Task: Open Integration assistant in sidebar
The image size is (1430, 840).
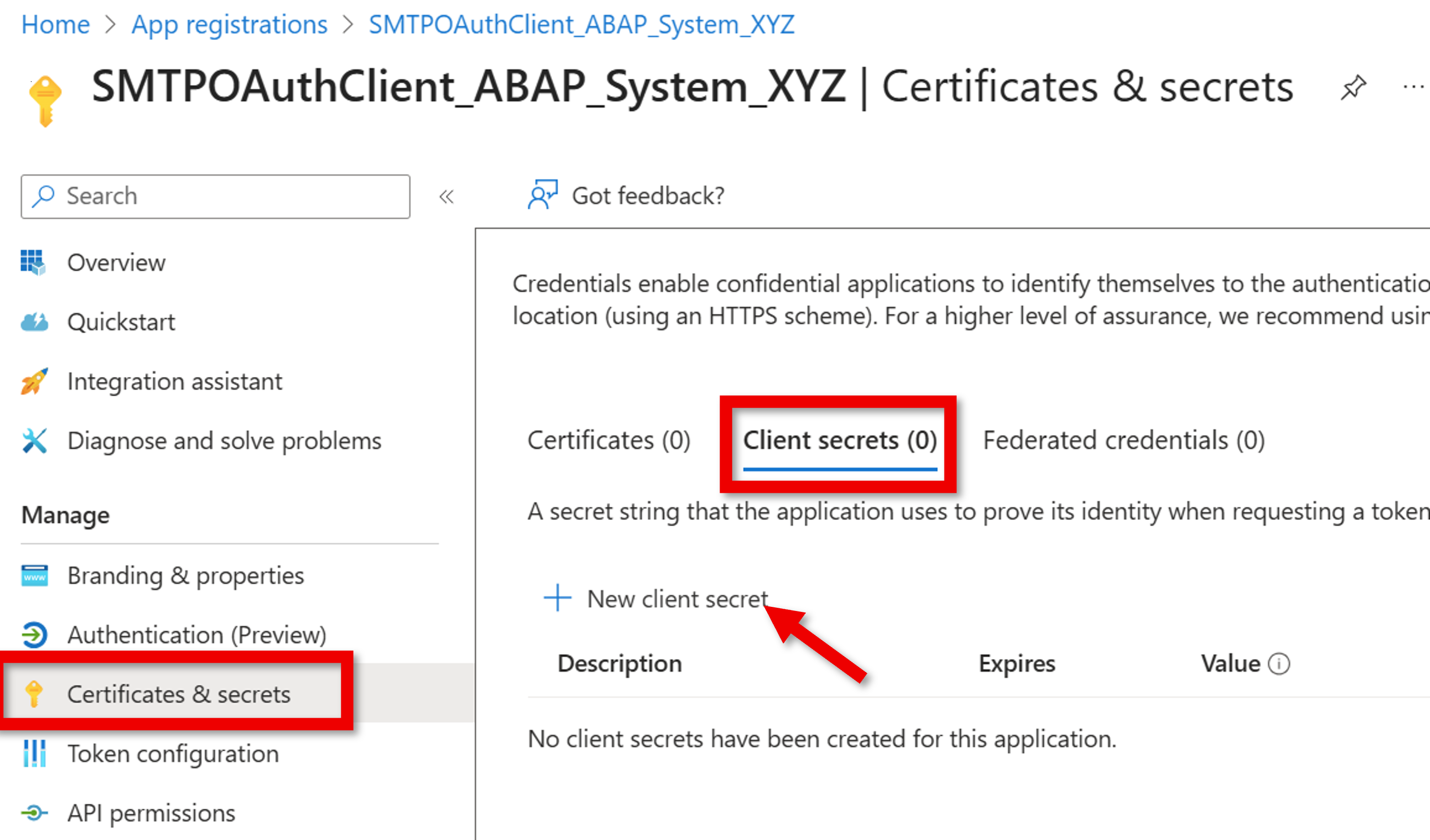Action: (174, 382)
